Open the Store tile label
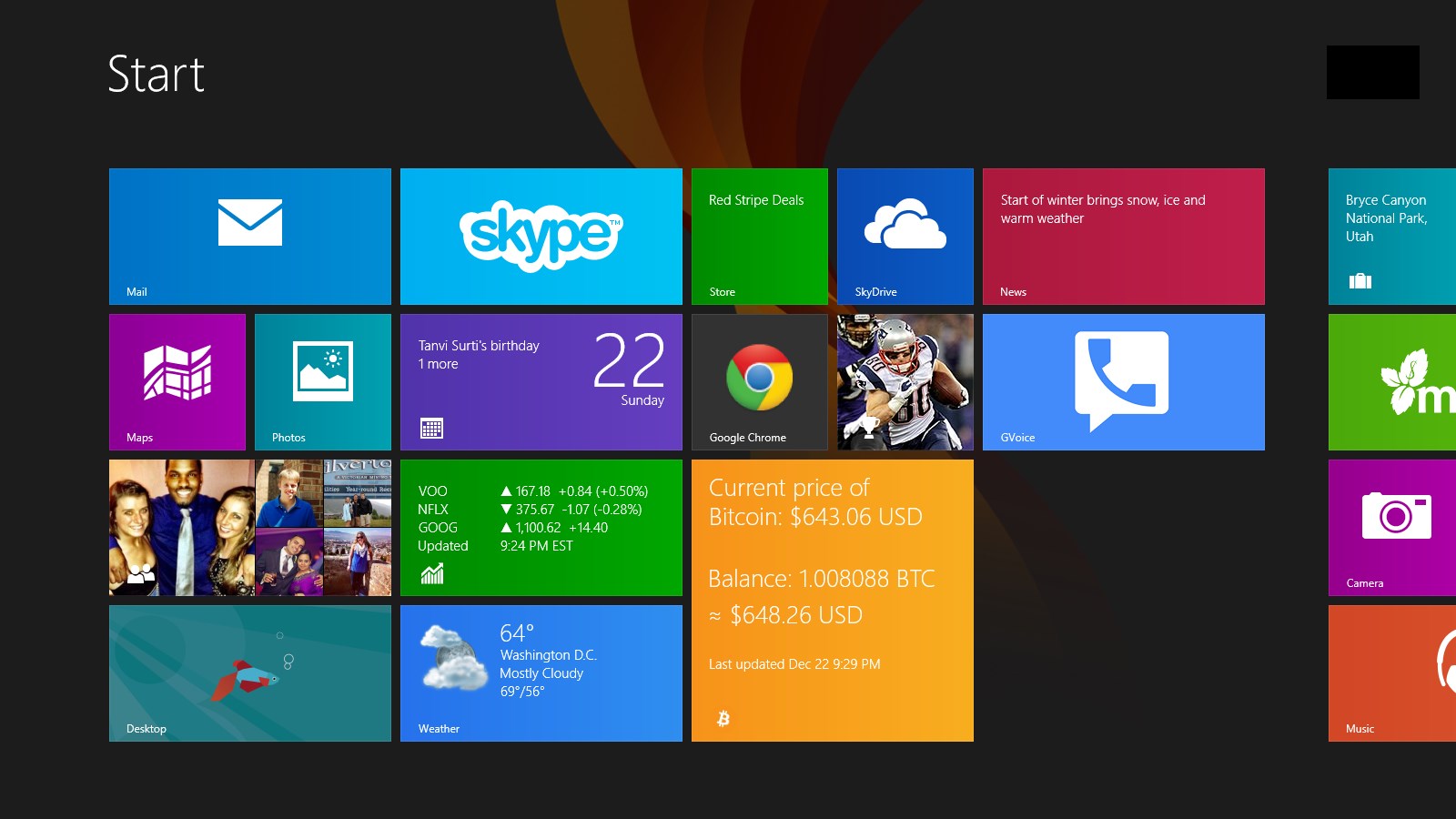 click(723, 292)
